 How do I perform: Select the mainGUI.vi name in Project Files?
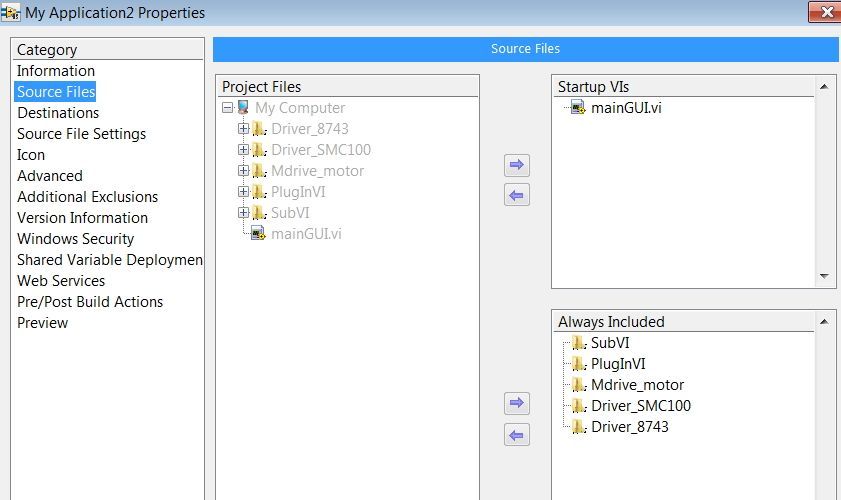point(306,234)
